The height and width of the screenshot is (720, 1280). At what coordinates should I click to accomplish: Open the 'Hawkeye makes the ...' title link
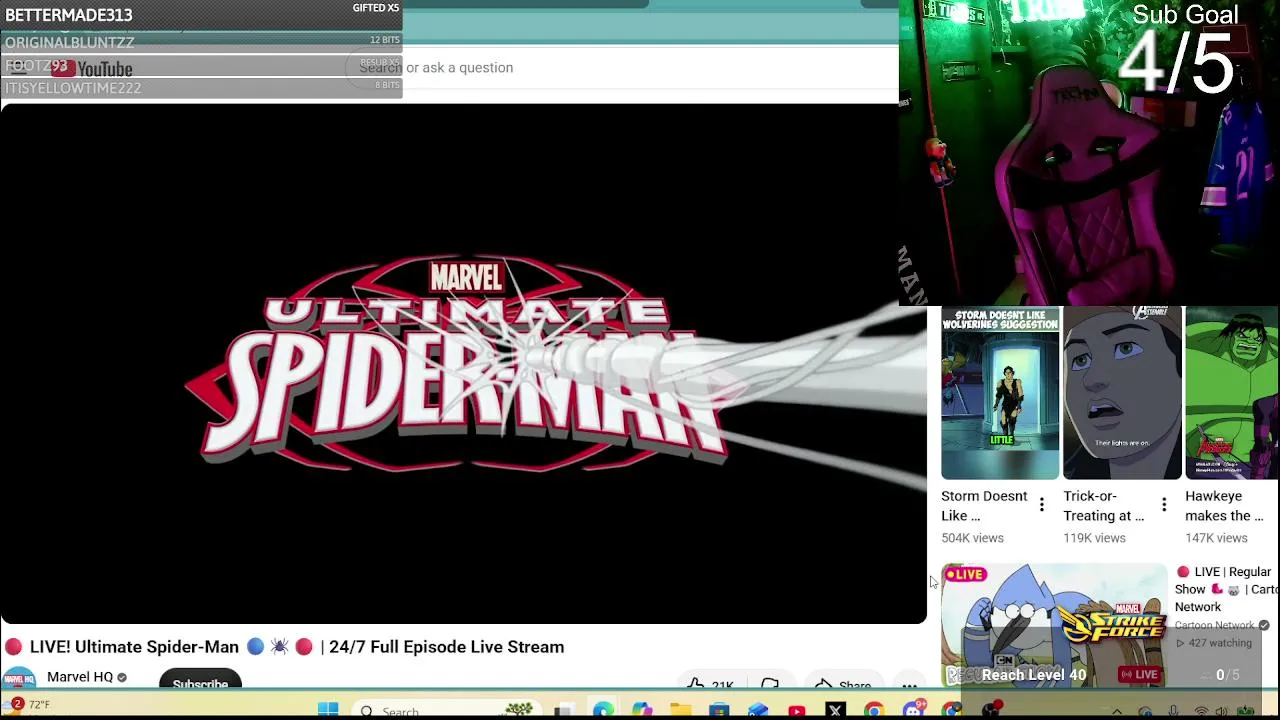1224,506
